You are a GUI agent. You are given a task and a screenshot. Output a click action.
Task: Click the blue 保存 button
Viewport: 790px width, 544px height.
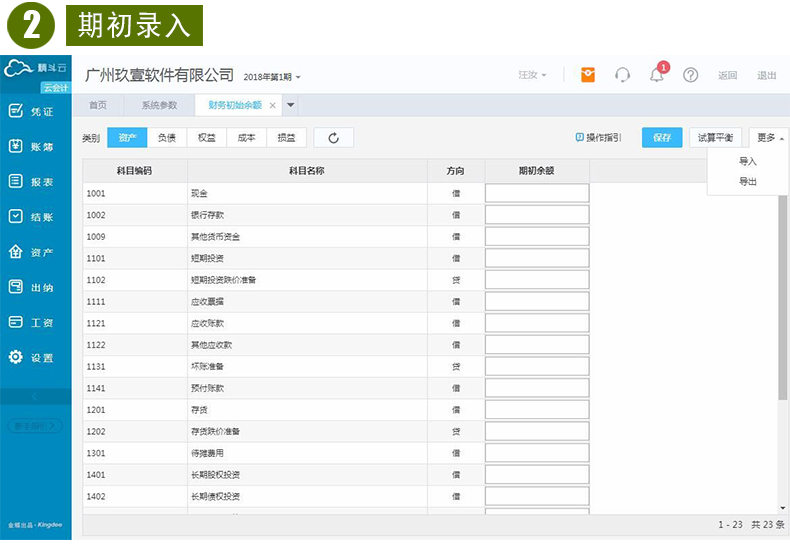tap(662, 138)
